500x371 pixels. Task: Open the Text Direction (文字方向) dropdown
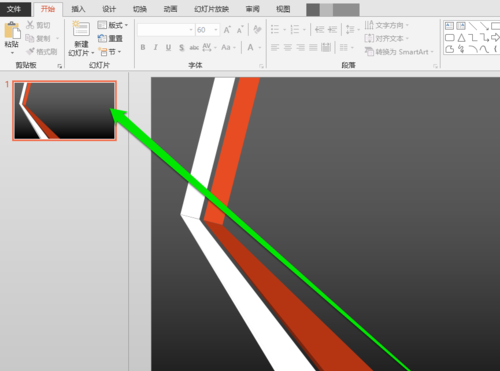[386, 25]
